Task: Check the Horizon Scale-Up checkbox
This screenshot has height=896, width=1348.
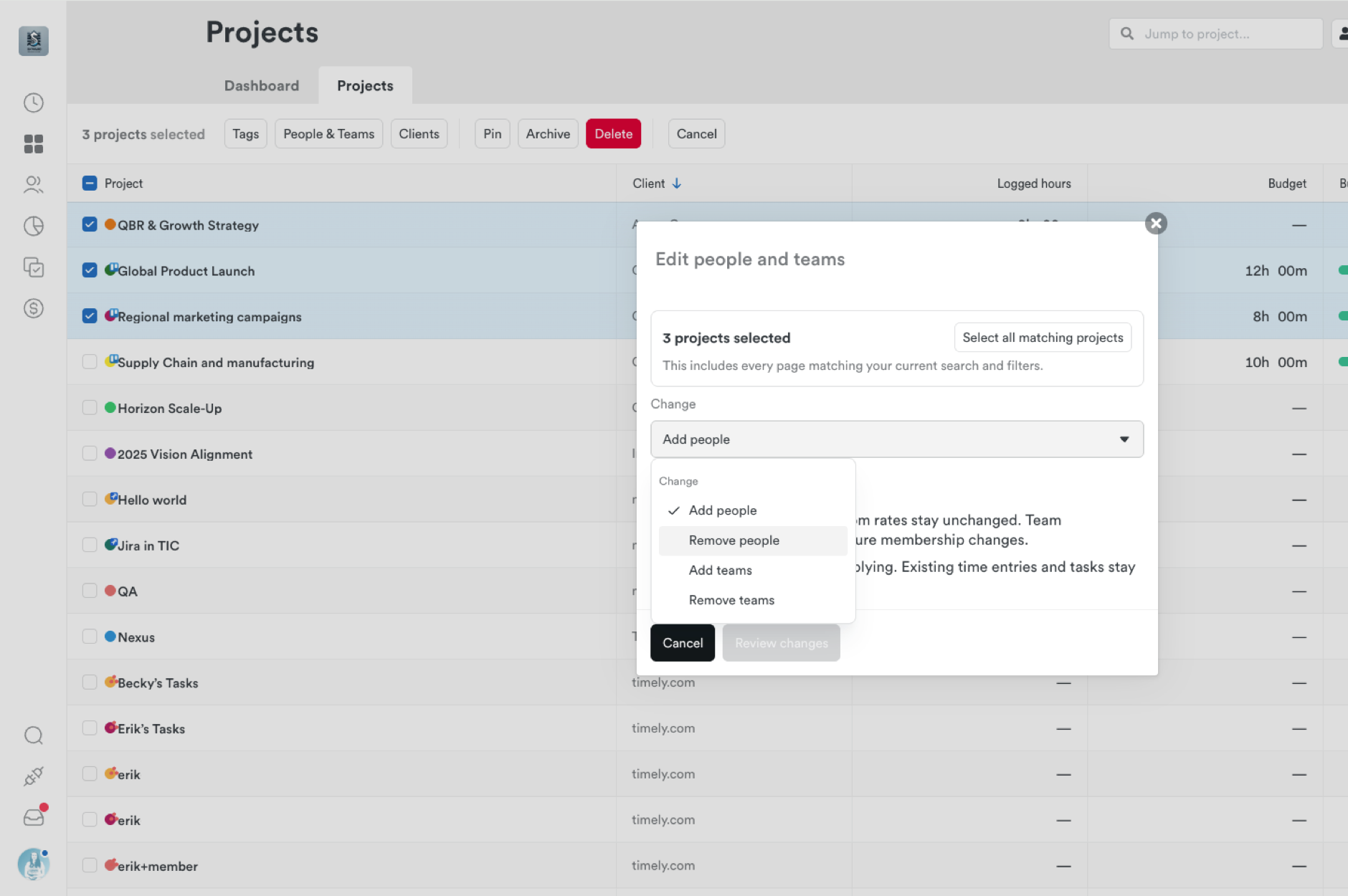Action: (90, 408)
